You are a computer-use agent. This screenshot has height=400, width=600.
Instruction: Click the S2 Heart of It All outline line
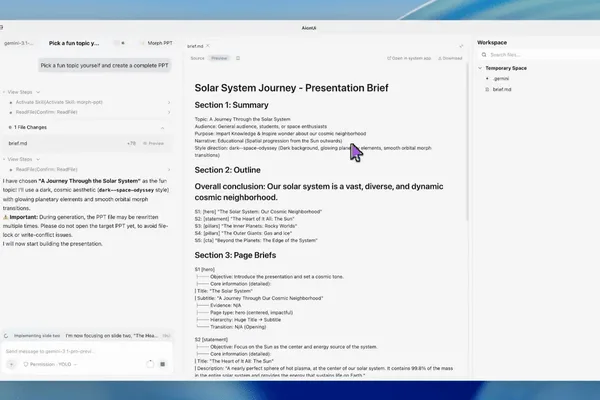[x=245, y=219]
